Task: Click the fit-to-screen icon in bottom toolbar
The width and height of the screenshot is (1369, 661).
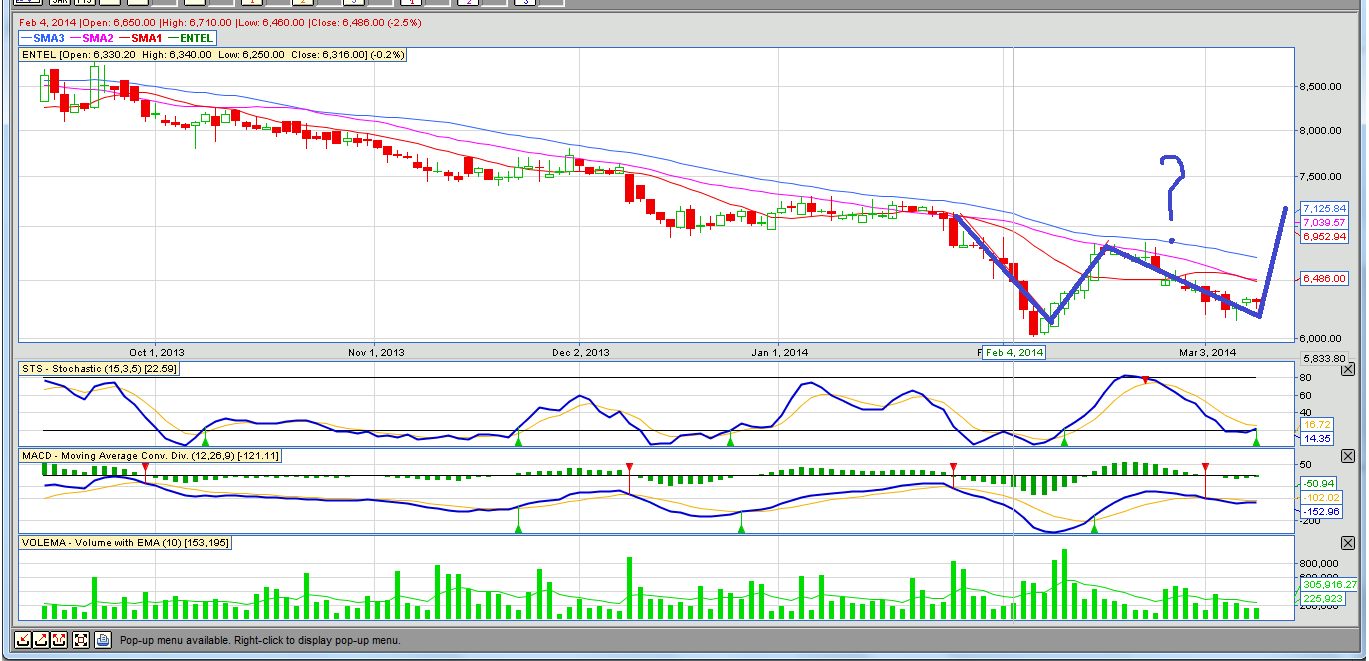Action: pos(81,640)
